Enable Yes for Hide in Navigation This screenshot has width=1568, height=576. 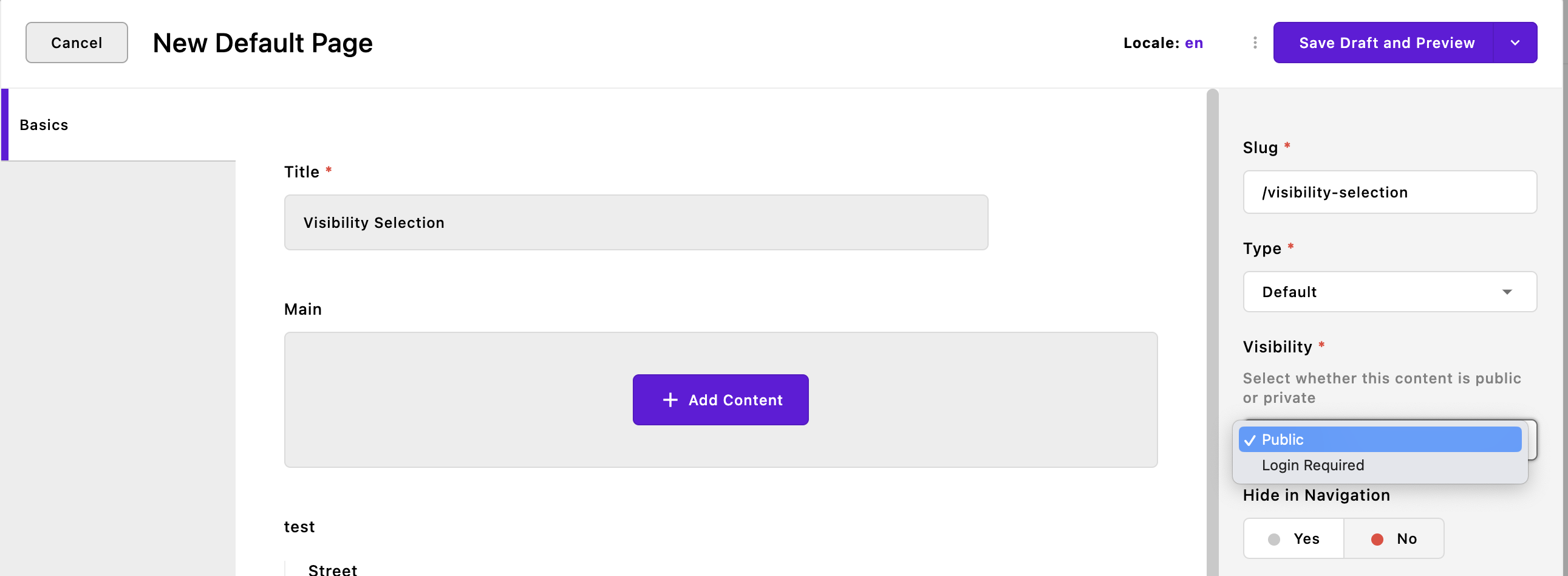(1294, 538)
